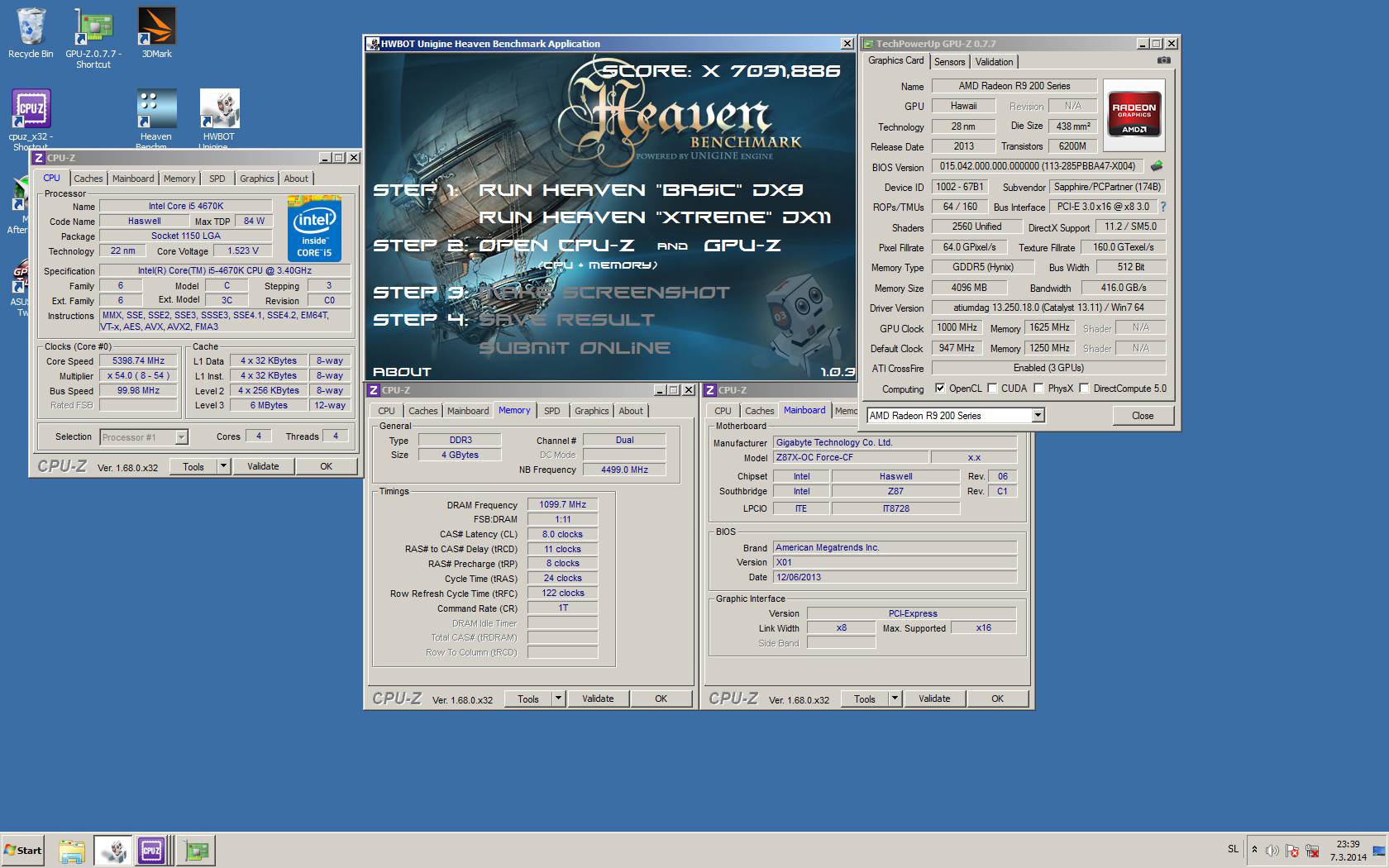This screenshot has height=868, width=1389.
Task: Click the Radeon Graphics logo in GPU-Z
Action: (x=1134, y=115)
